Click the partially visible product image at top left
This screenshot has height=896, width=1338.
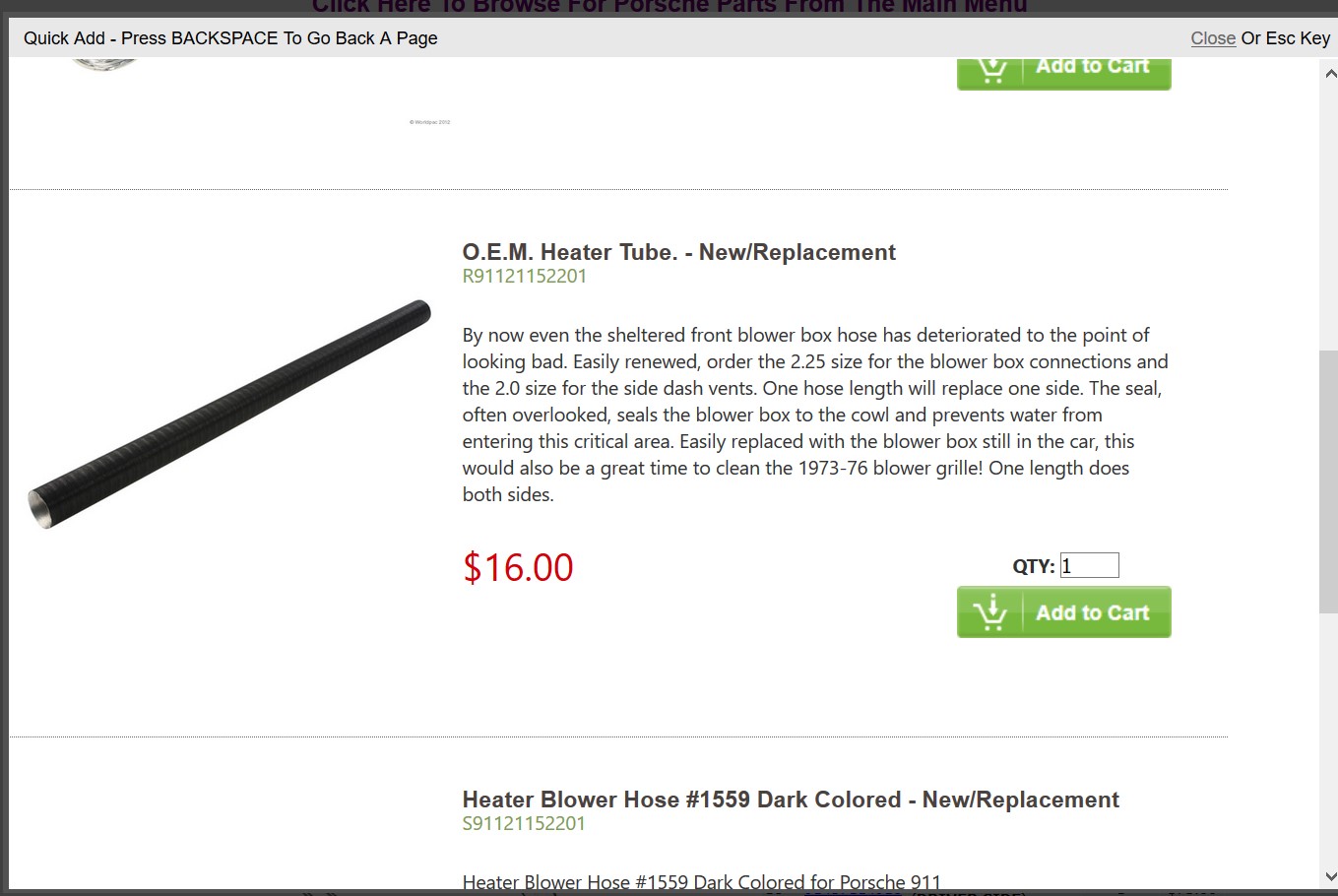103,65
